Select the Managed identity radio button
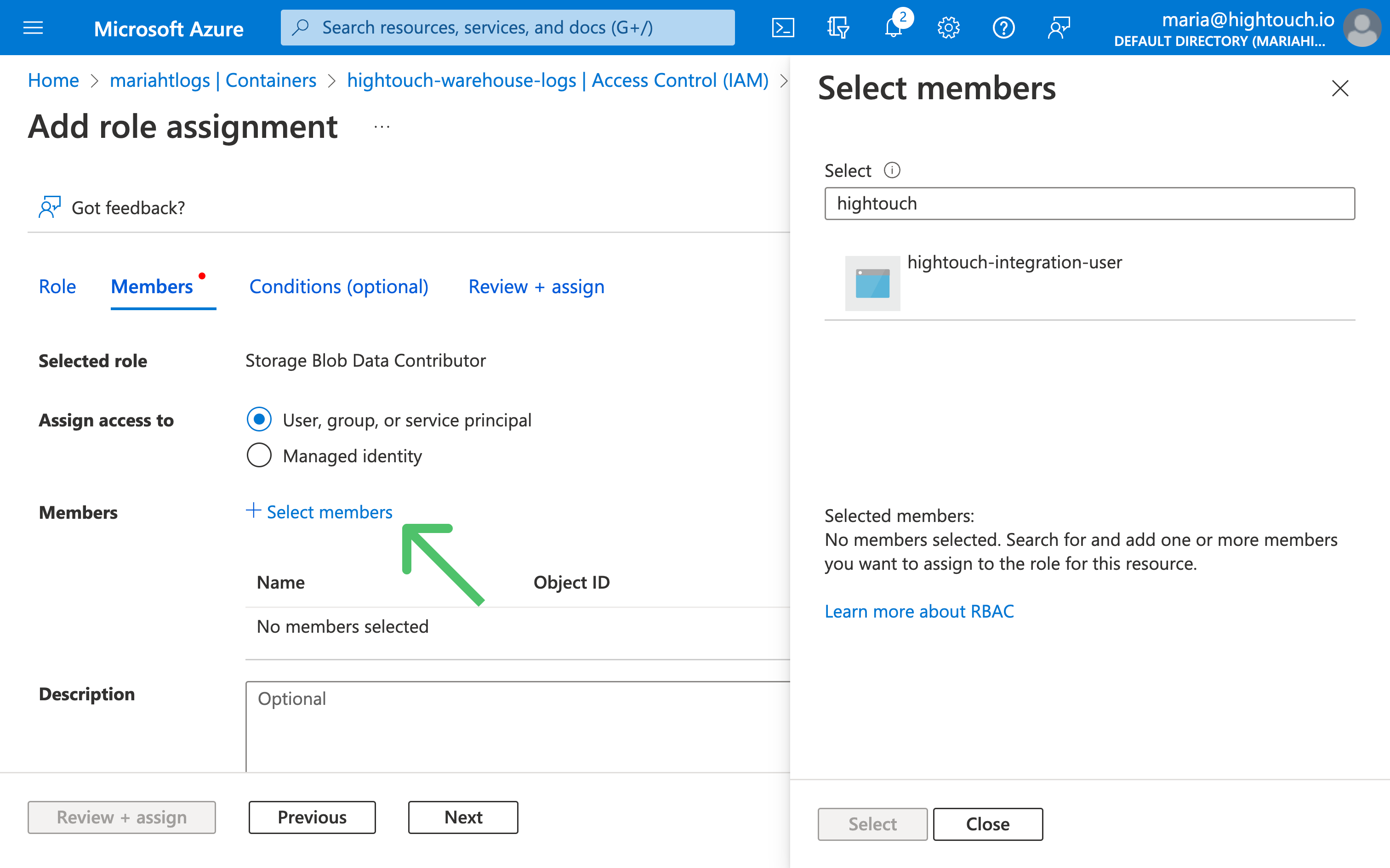Screen dimensions: 1390x868 [x=260, y=455]
